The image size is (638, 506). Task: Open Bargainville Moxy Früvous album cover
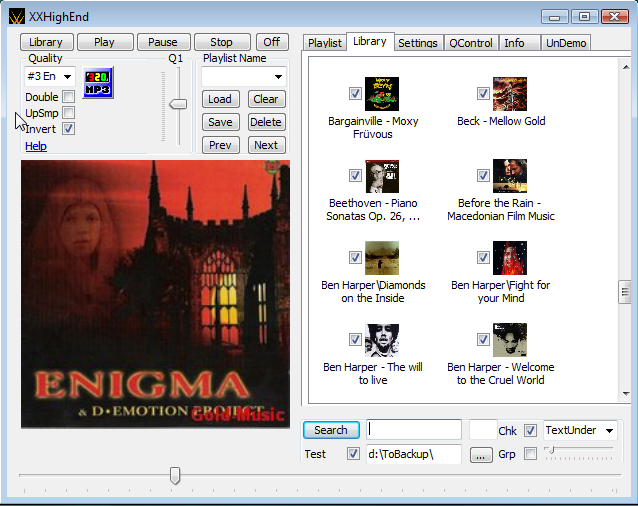[x=382, y=94]
